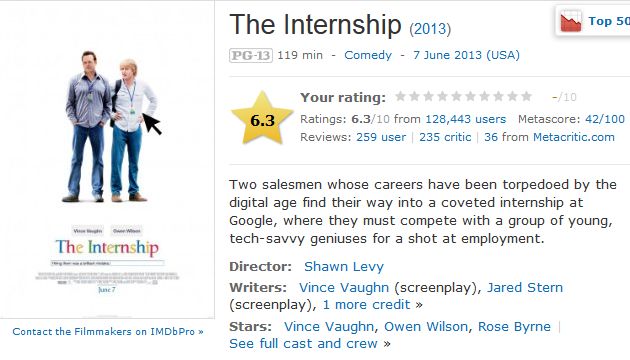Image resolution: width=630 pixels, height=360 pixels.
Task: Expand See full cast and crew
Action: pos(303,344)
